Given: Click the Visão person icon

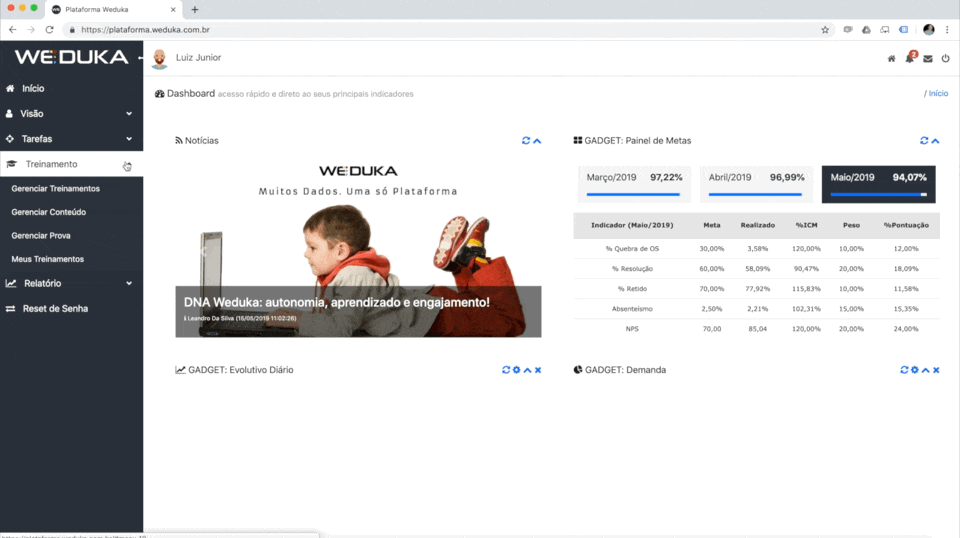Looking at the screenshot, I should [9, 114].
